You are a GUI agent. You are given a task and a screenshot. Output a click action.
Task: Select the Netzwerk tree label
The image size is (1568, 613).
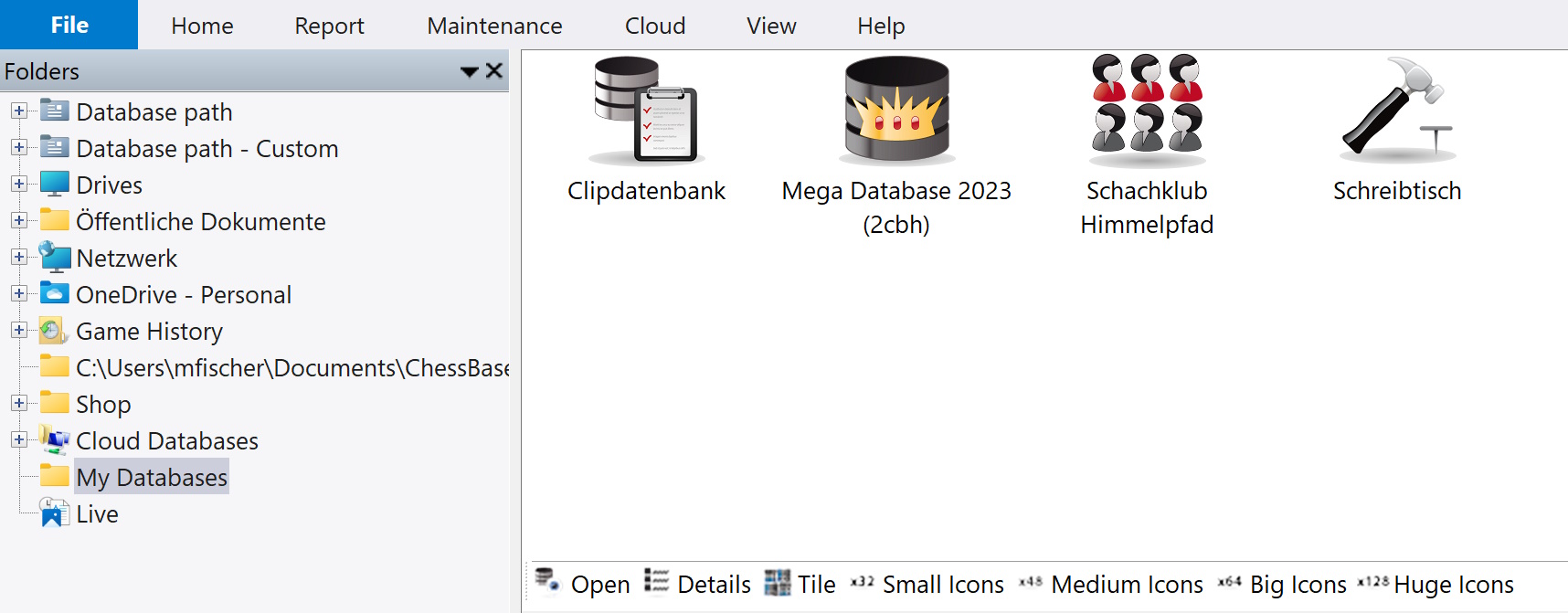pos(126,258)
